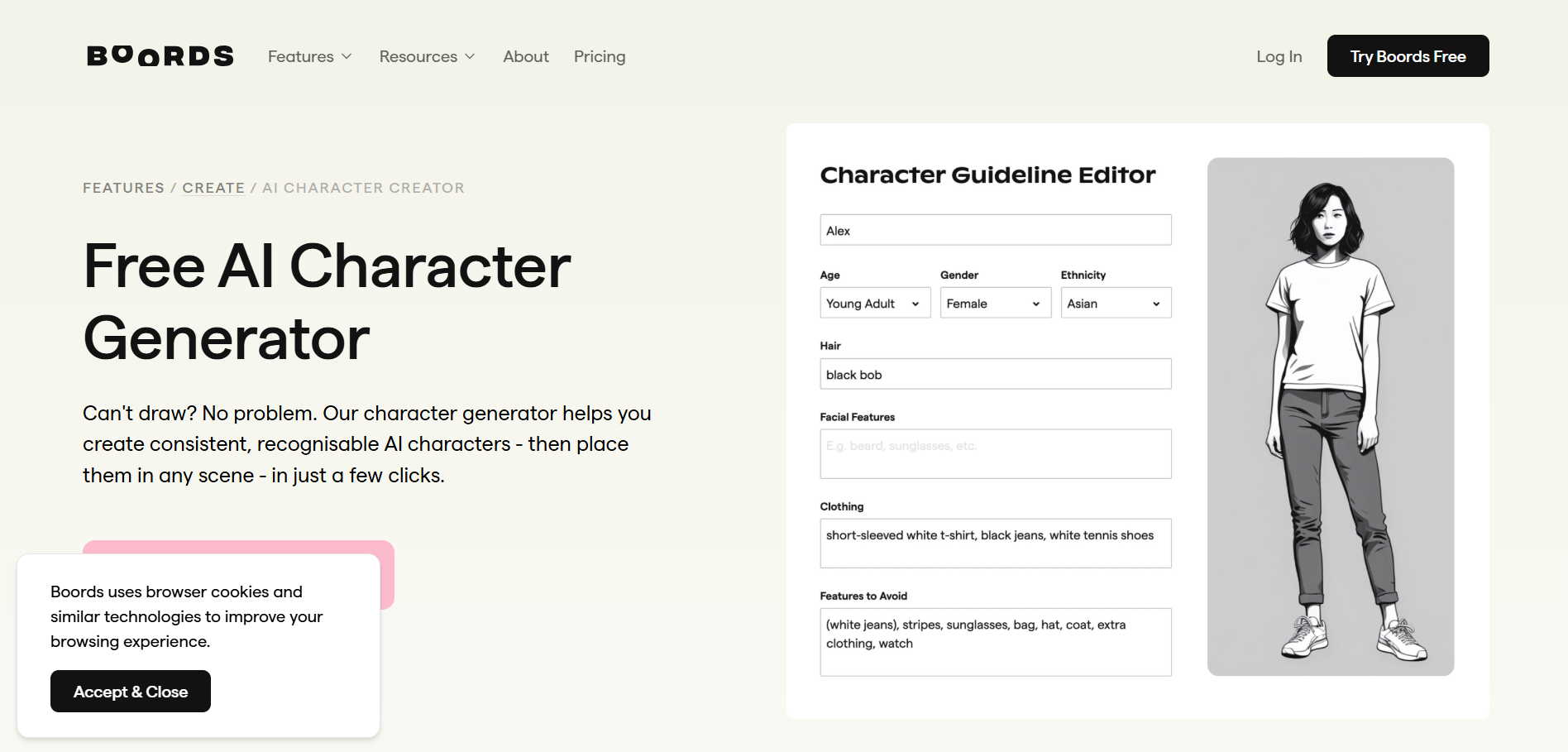Click the Hair field containing black bob
The width and height of the screenshot is (1568, 752).
995,374
